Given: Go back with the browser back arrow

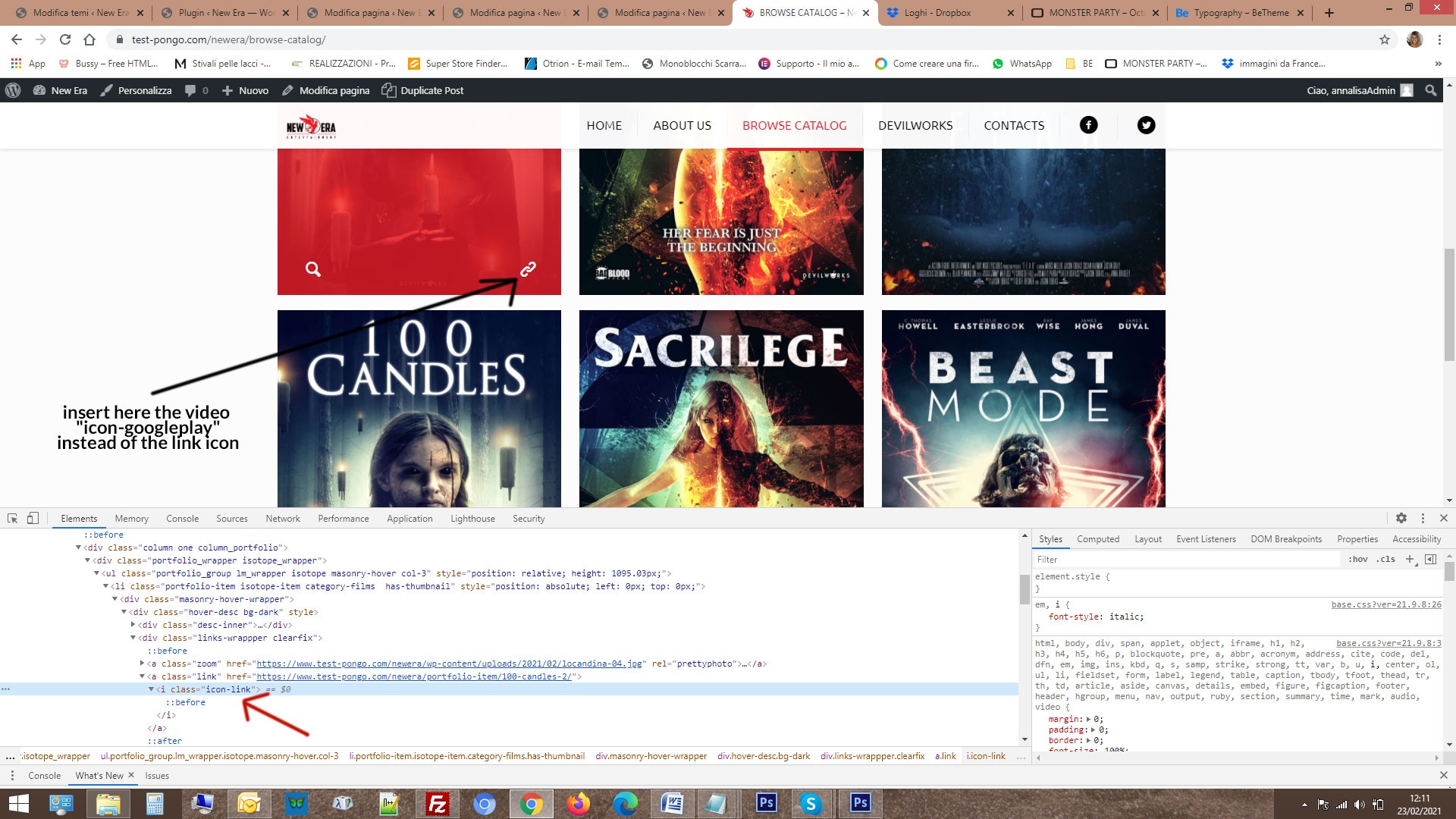Looking at the screenshot, I should [x=17, y=39].
